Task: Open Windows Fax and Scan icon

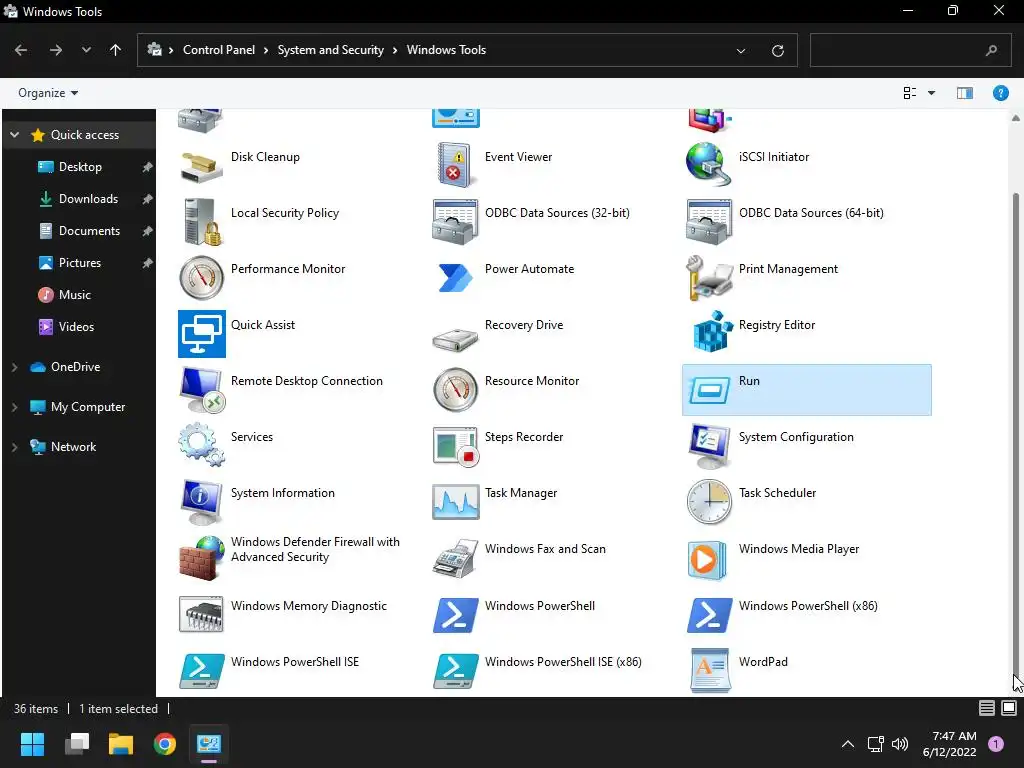Action: pos(455,558)
